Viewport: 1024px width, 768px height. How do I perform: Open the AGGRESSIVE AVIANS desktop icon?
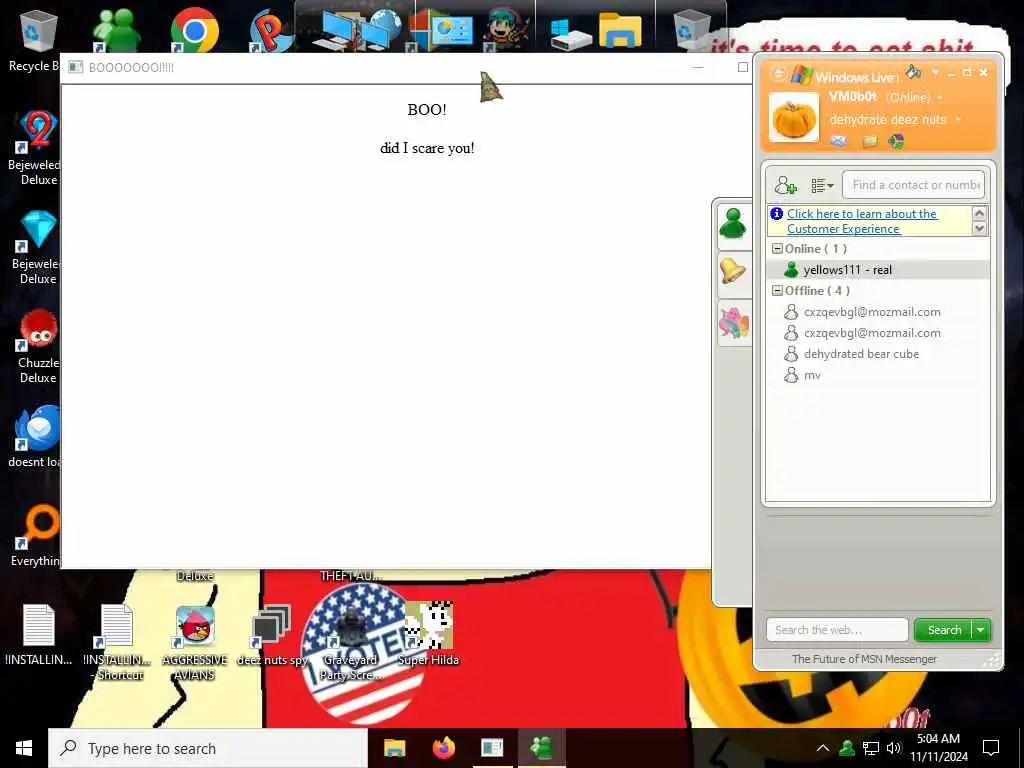[x=195, y=643]
